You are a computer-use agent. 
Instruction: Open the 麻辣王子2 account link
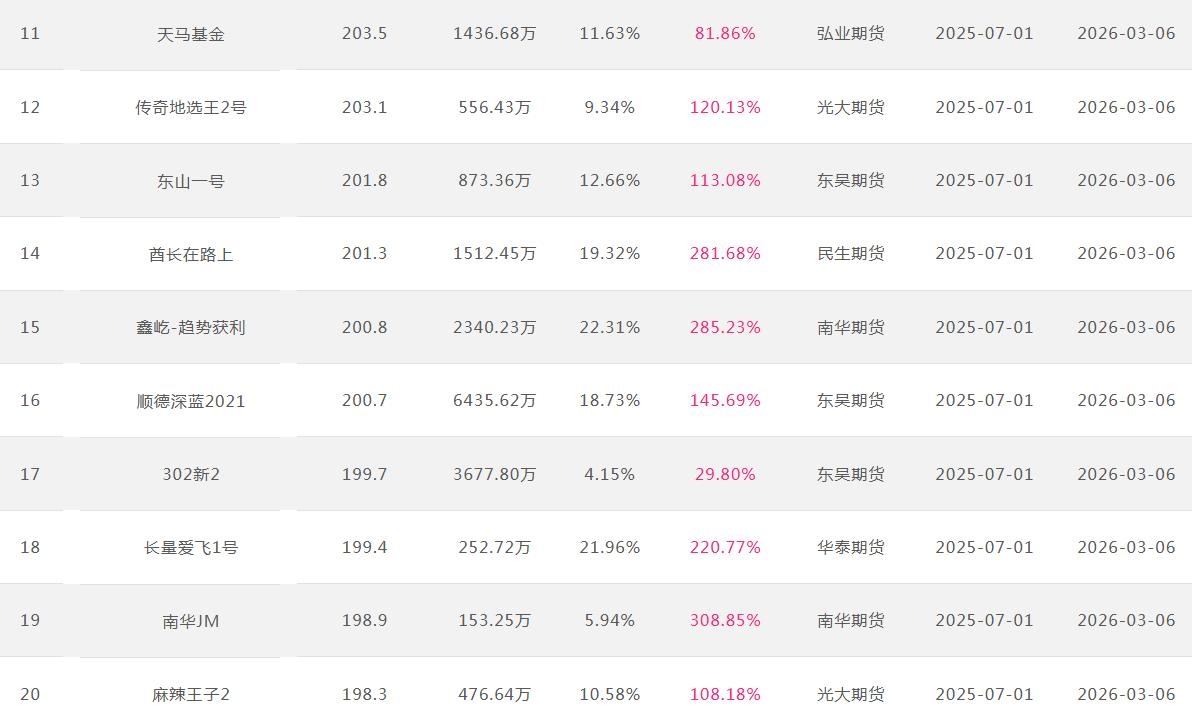click(x=190, y=694)
